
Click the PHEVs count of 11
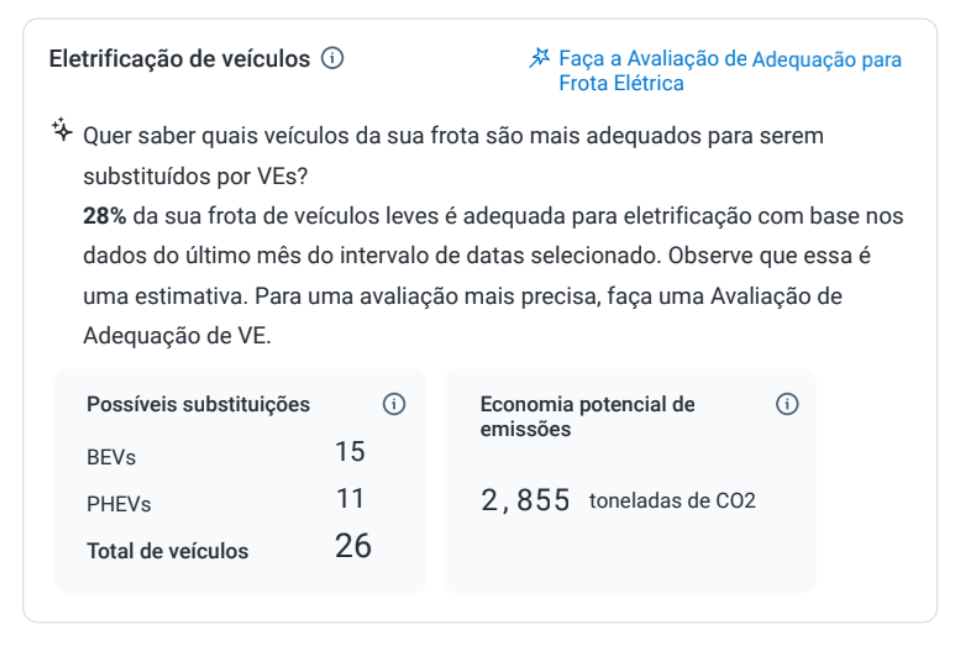tap(351, 498)
